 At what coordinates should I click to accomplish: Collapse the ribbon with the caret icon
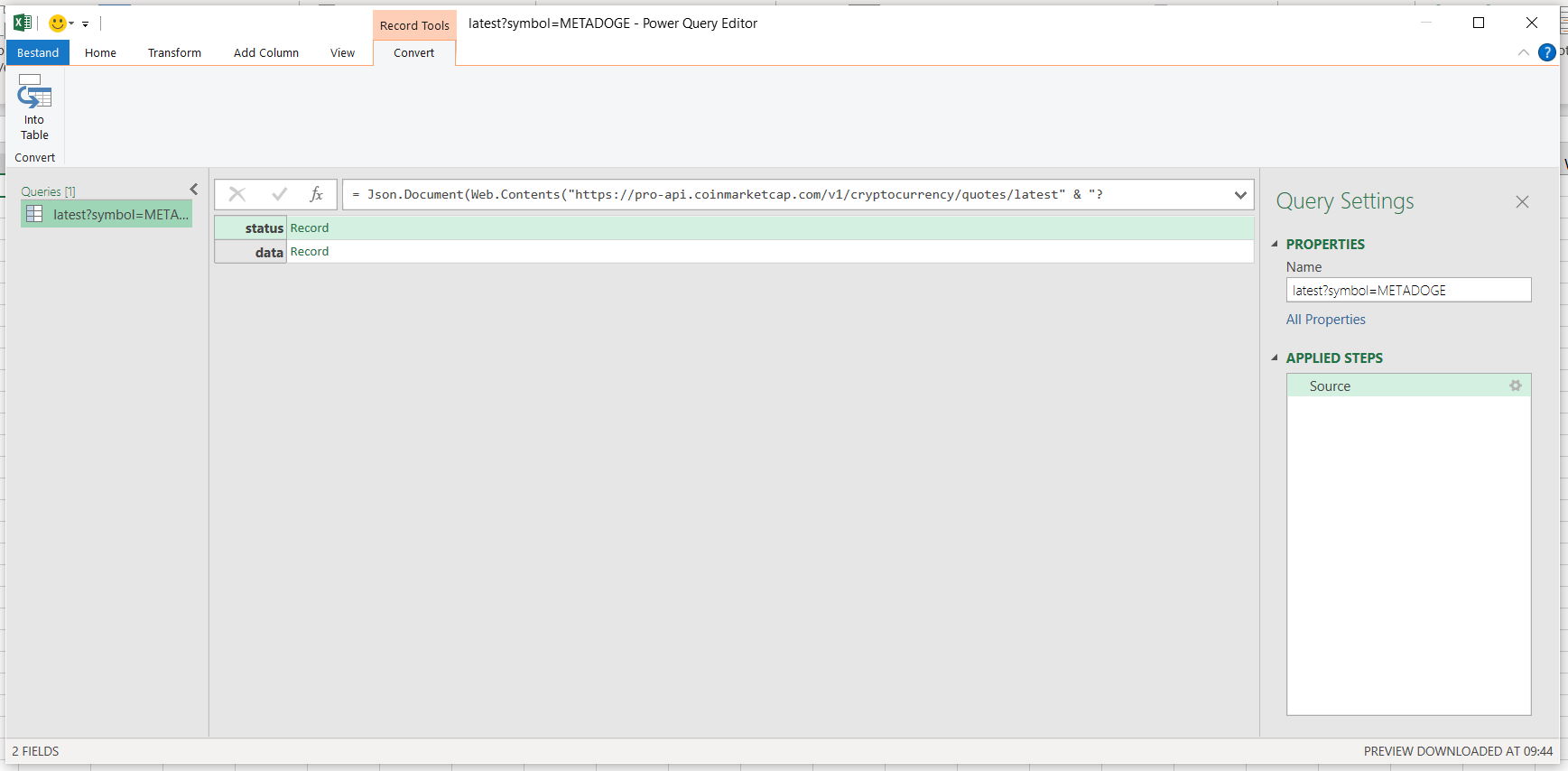pyautogui.click(x=1524, y=52)
